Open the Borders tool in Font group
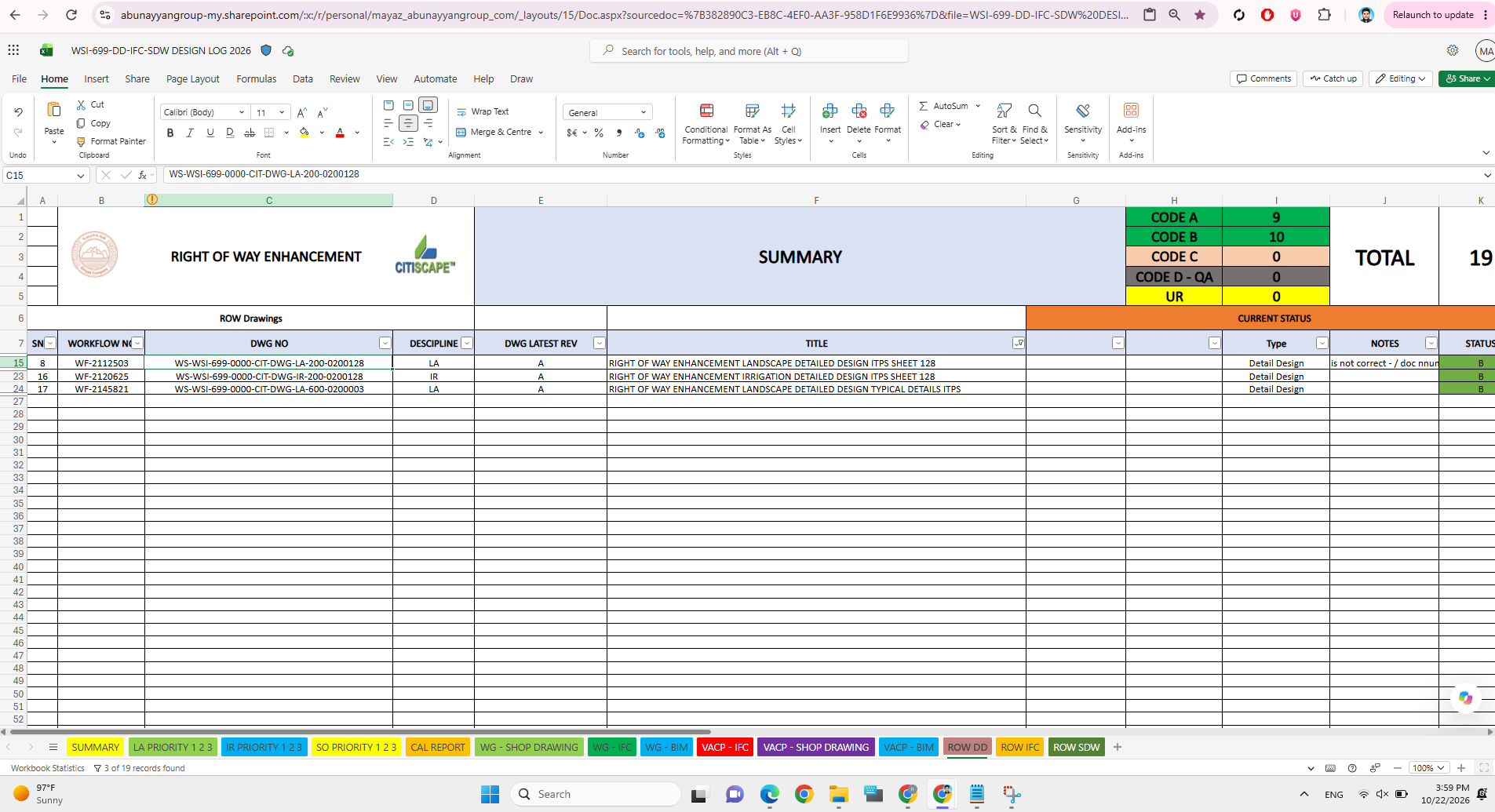 click(269, 133)
